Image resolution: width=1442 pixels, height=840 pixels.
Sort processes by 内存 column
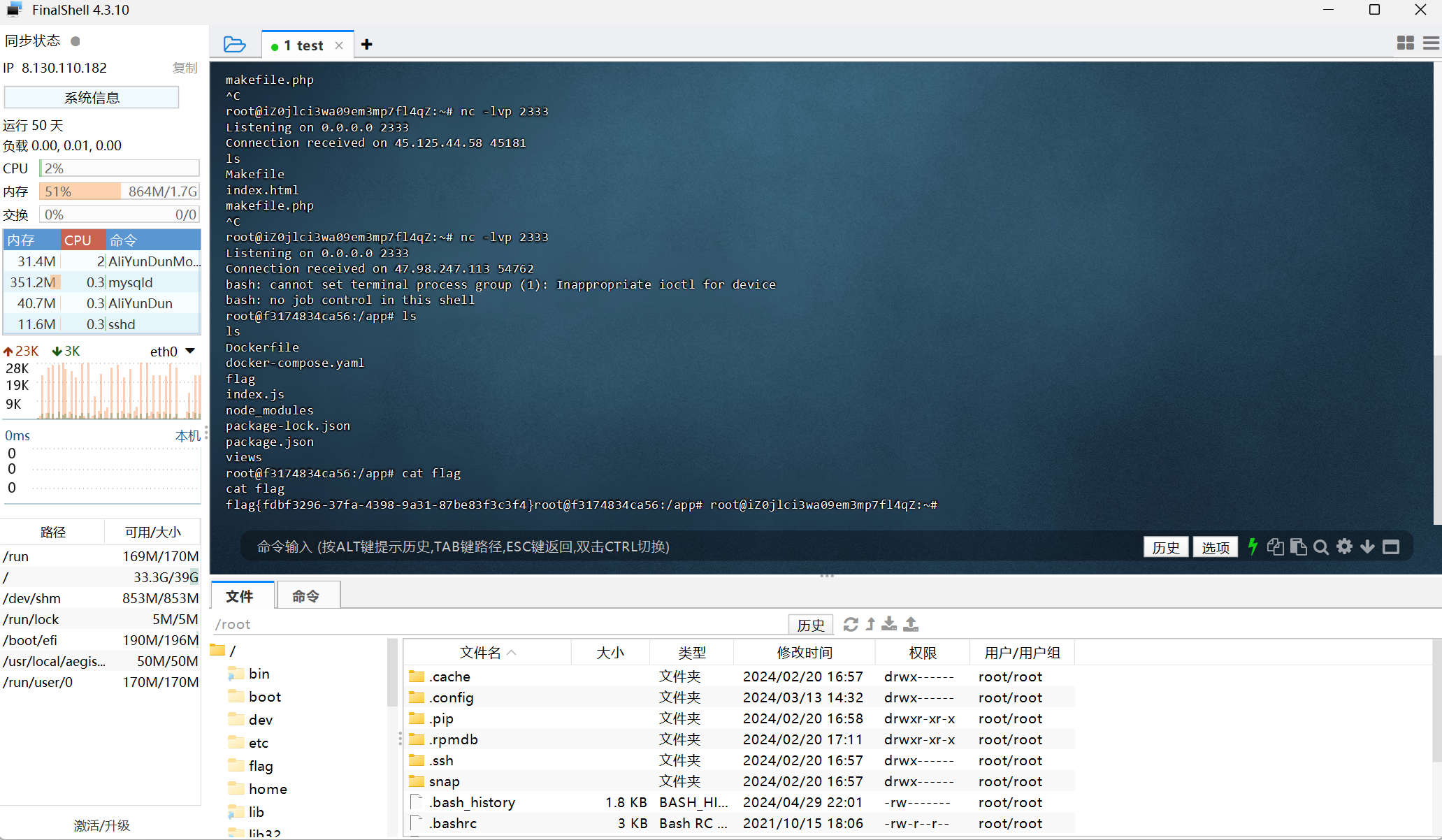tap(32, 240)
